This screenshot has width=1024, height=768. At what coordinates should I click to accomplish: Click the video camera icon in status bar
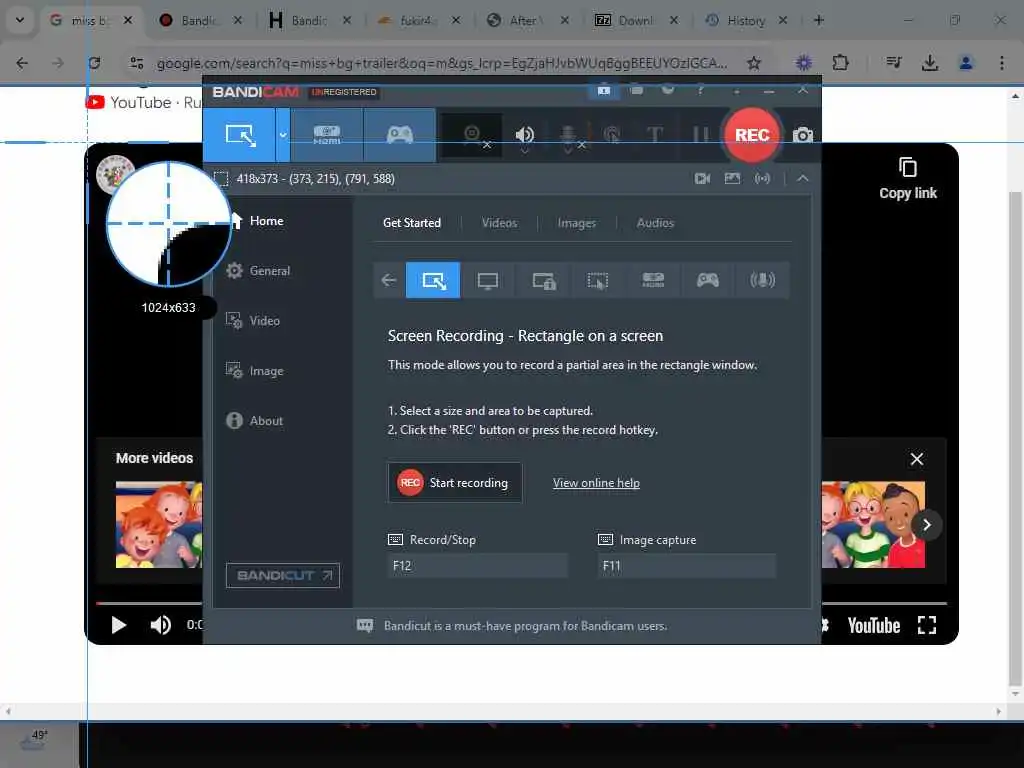pos(702,178)
